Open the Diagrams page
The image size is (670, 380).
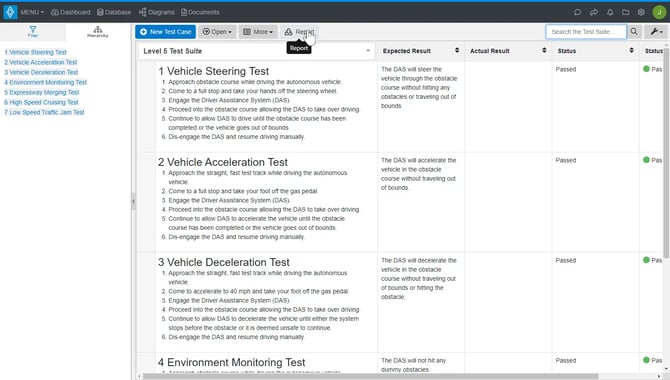click(x=157, y=12)
